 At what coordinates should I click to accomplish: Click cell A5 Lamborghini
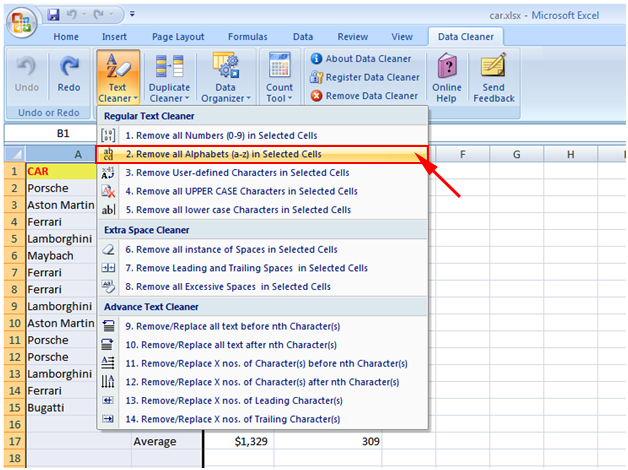tap(61, 239)
